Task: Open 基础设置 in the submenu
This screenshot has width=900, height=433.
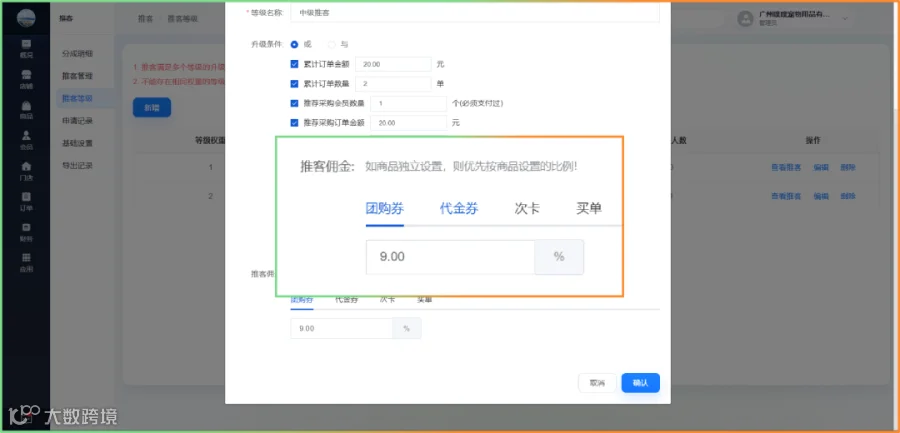Action: click(77, 143)
